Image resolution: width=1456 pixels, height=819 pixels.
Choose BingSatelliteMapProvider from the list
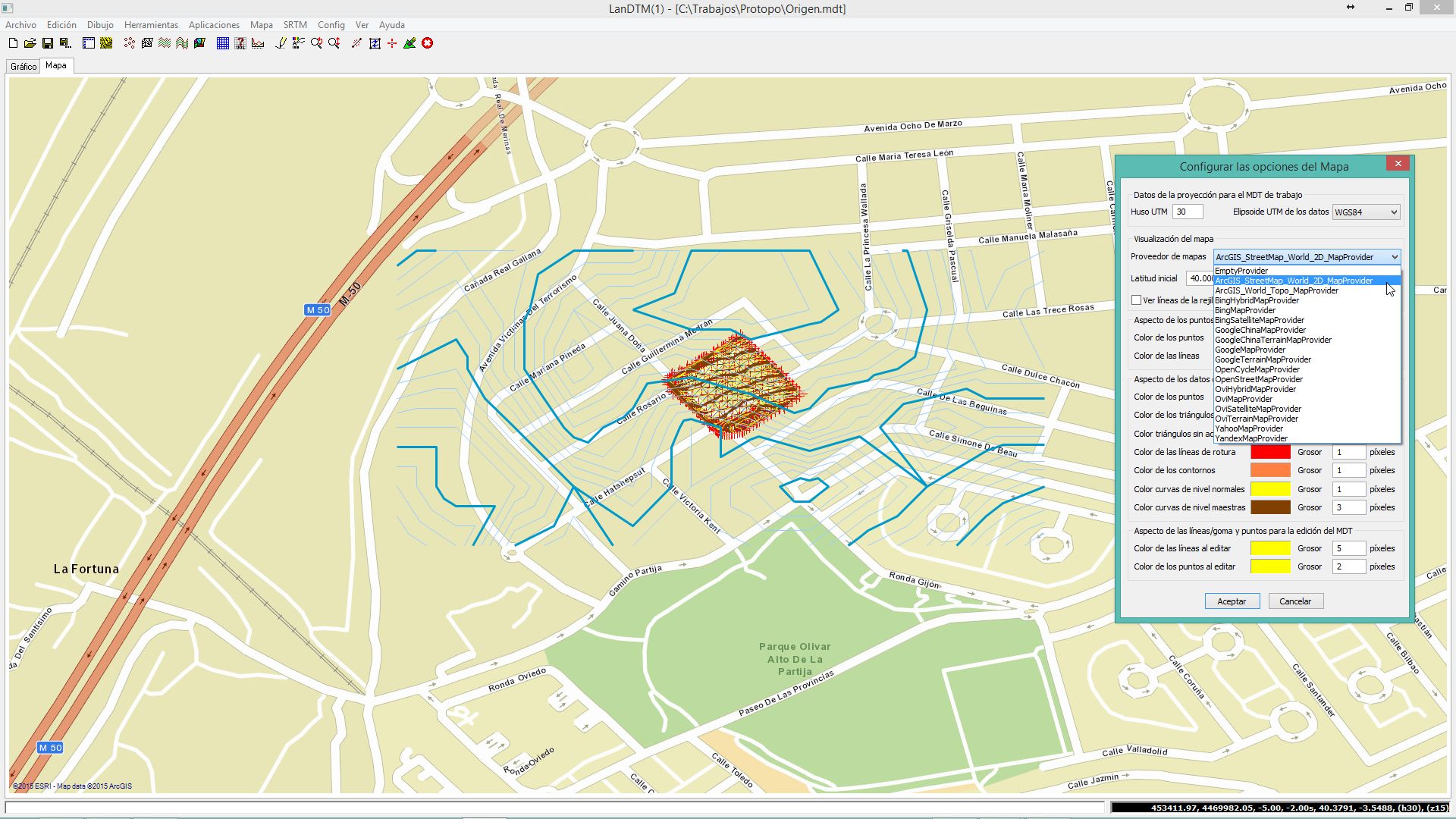[x=1307, y=320]
